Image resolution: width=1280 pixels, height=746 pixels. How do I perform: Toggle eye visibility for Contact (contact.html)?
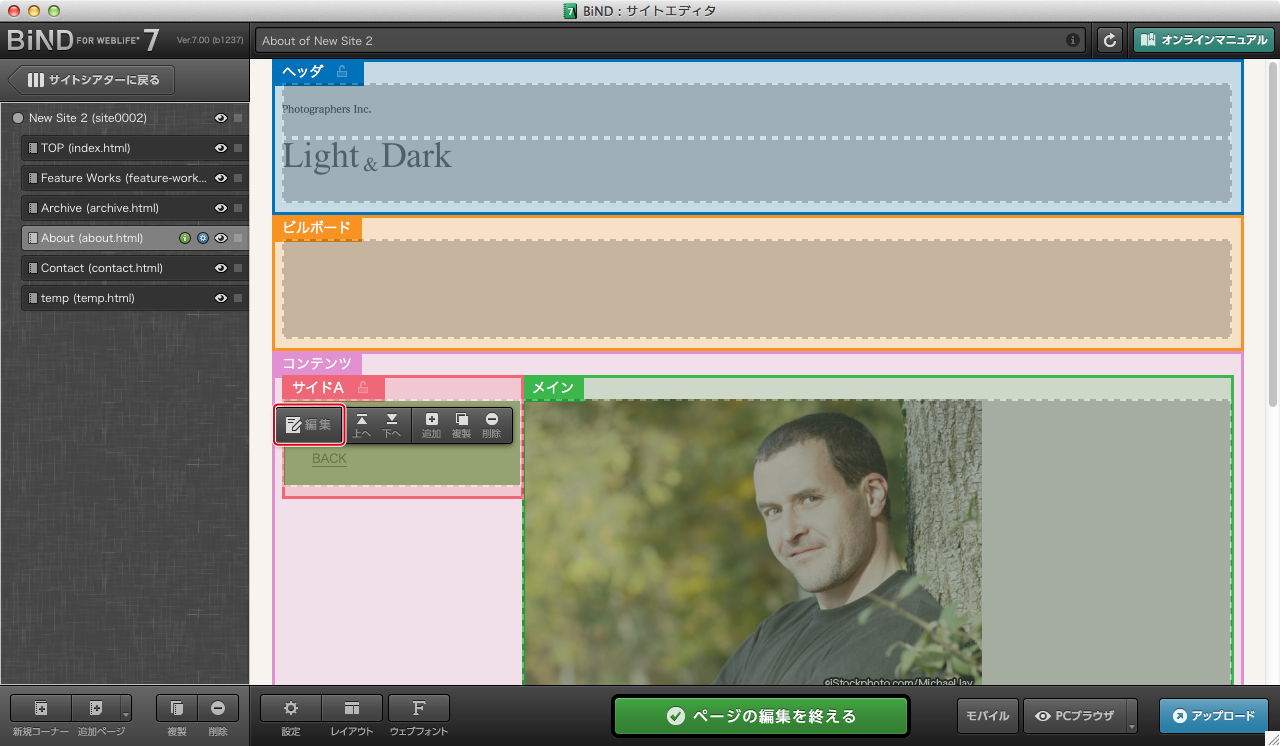[x=221, y=268]
